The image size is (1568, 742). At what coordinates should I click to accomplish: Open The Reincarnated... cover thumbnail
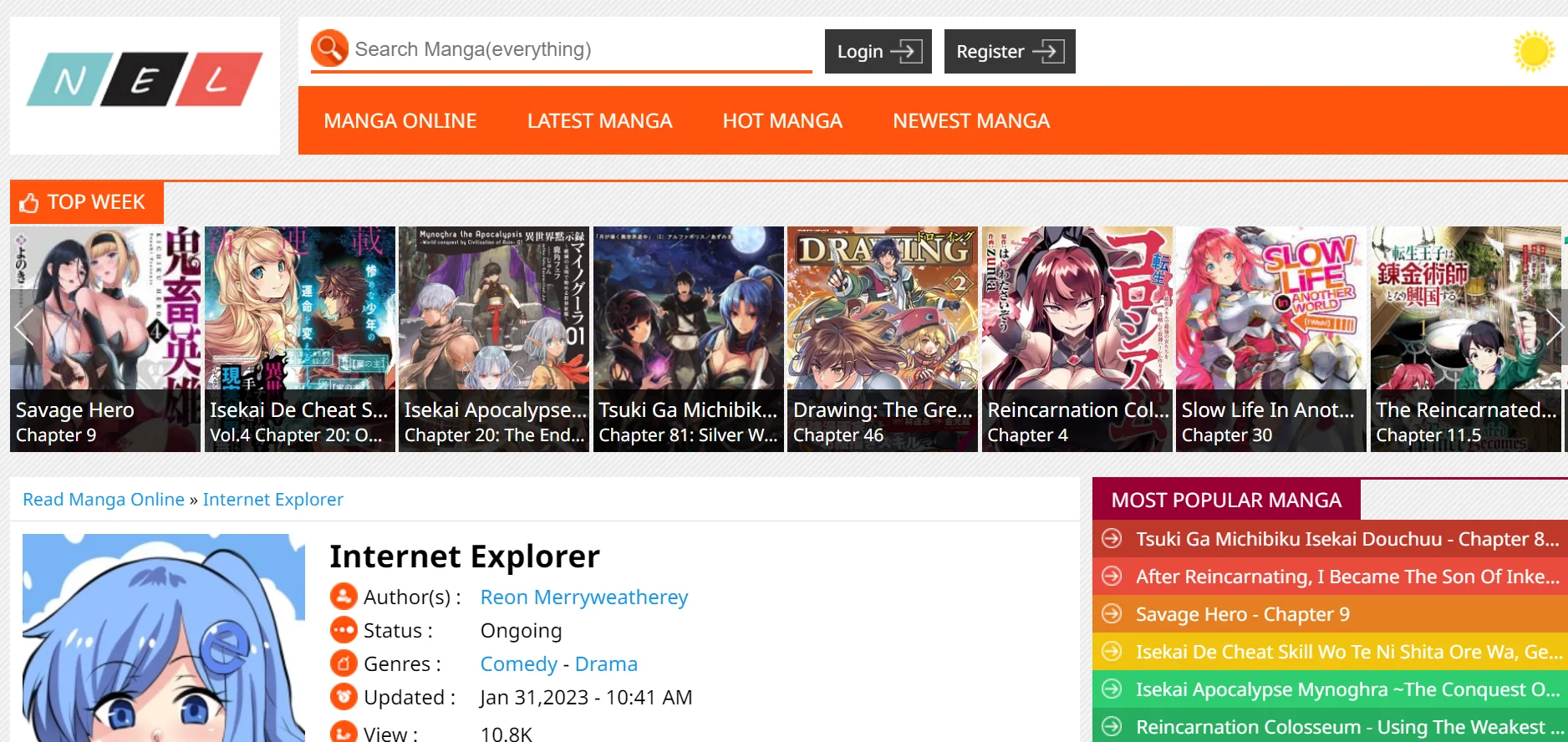pyautogui.click(x=1466, y=339)
